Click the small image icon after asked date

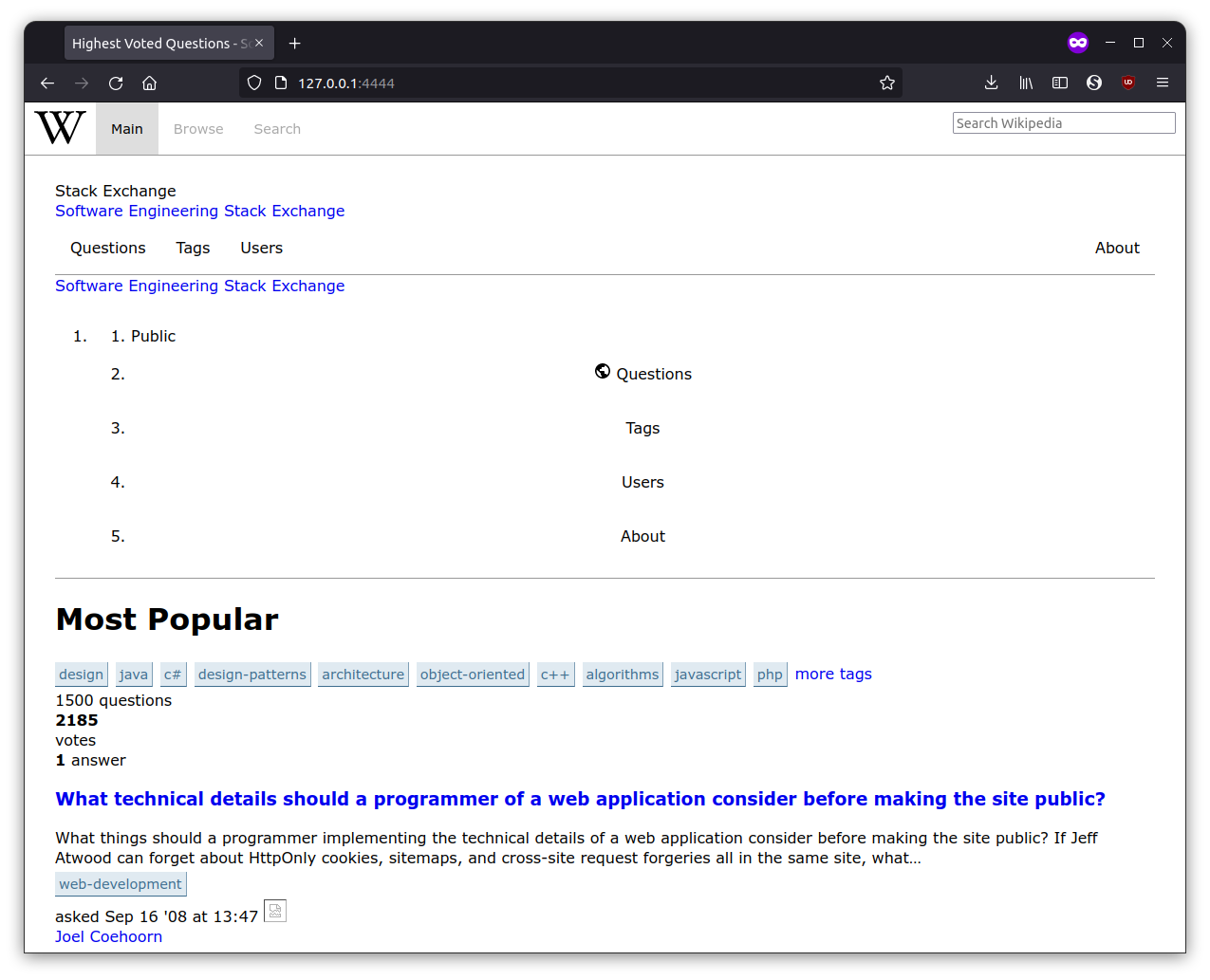275,911
